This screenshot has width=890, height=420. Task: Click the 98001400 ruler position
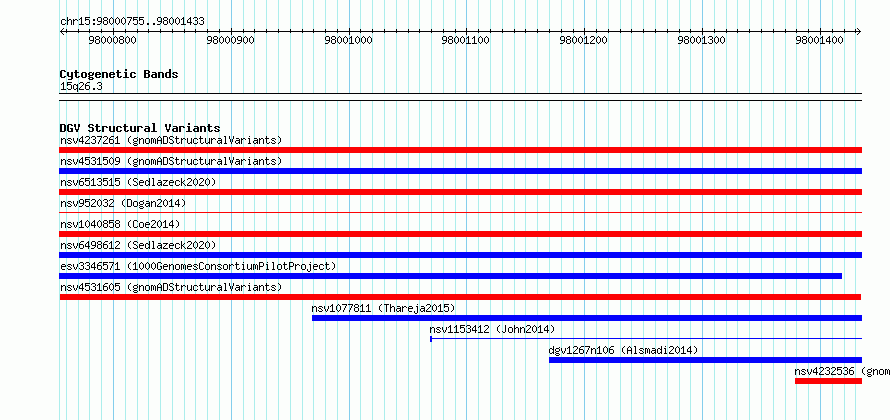click(x=820, y=40)
